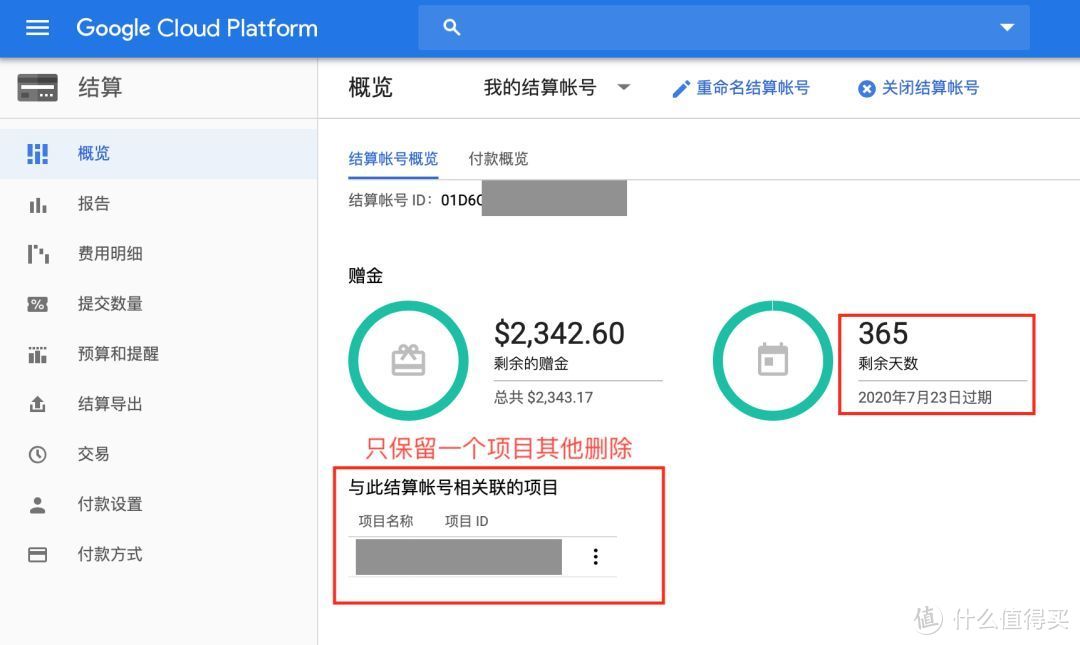Click the rename pencil icon
The image size is (1080, 645).
pos(681,89)
